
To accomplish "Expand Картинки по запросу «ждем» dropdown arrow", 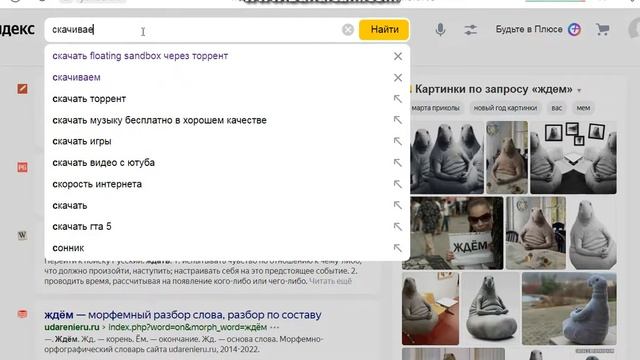I will point(579,90).
